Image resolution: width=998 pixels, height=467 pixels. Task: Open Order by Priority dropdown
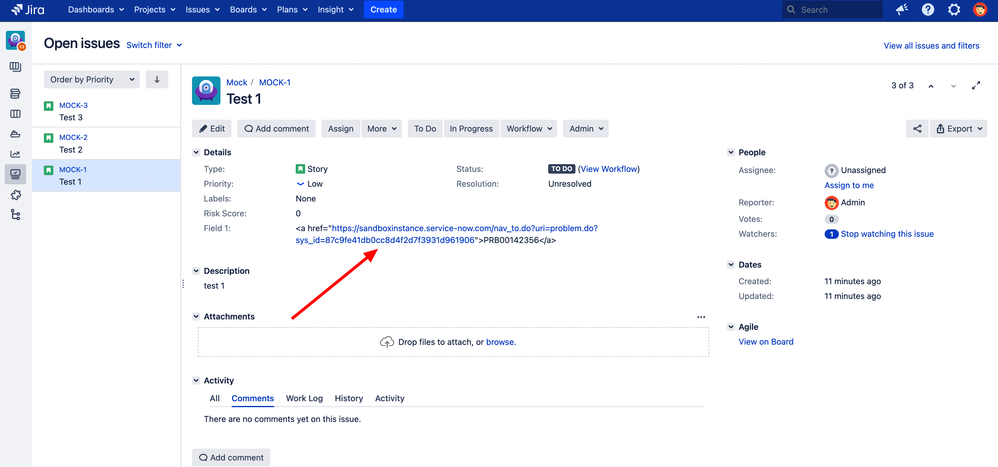point(92,80)
